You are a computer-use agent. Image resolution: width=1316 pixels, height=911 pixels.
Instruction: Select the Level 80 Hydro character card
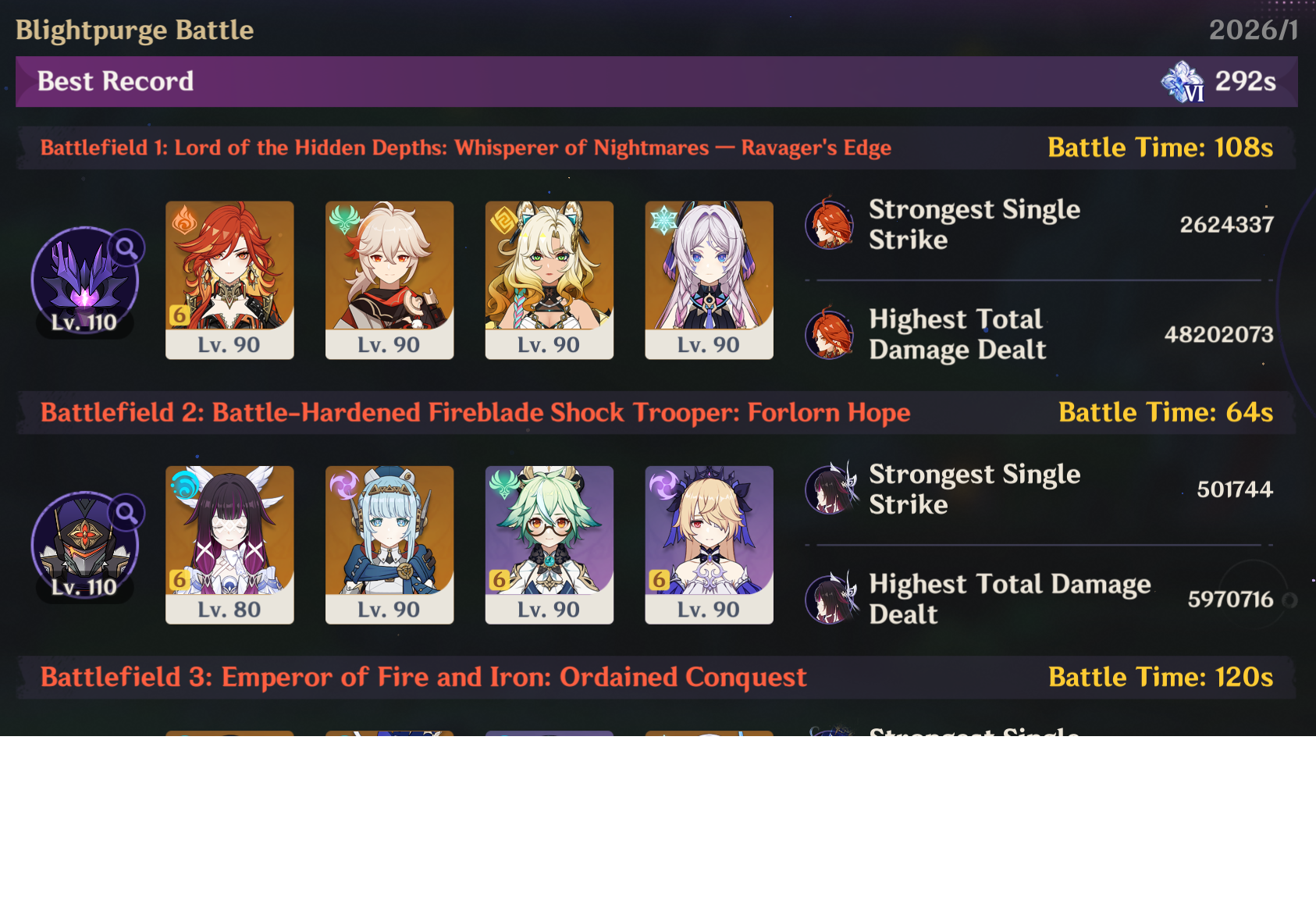pos(229,545)
